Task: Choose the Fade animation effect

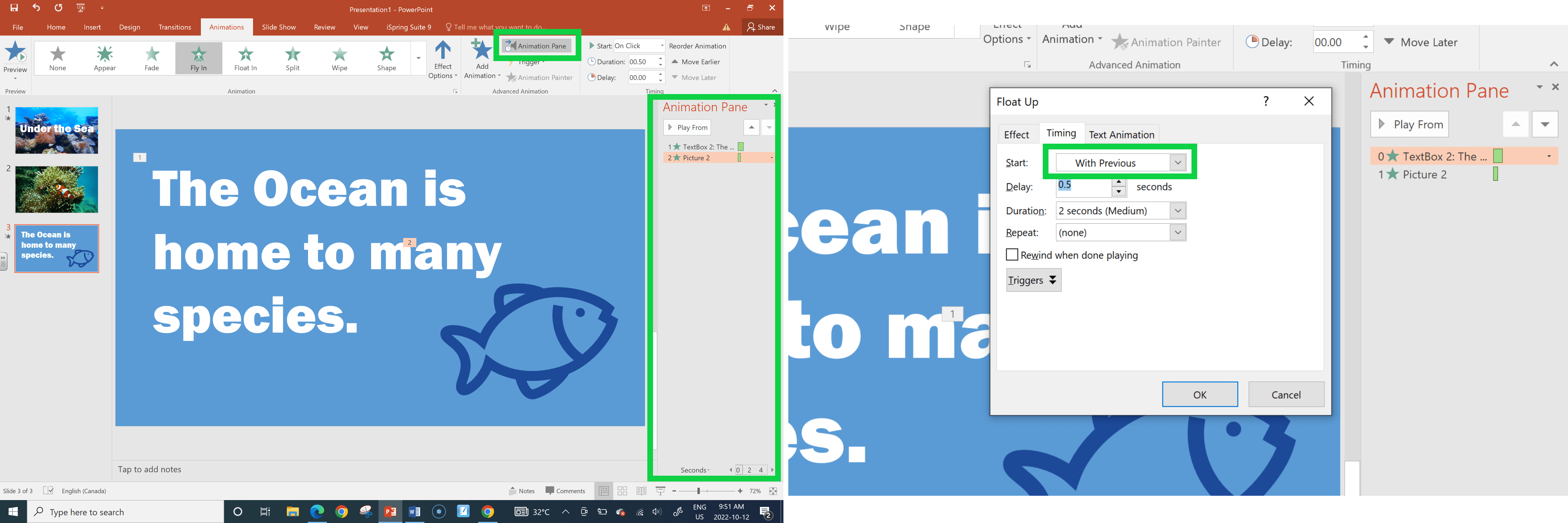Action: coord(152,58)
